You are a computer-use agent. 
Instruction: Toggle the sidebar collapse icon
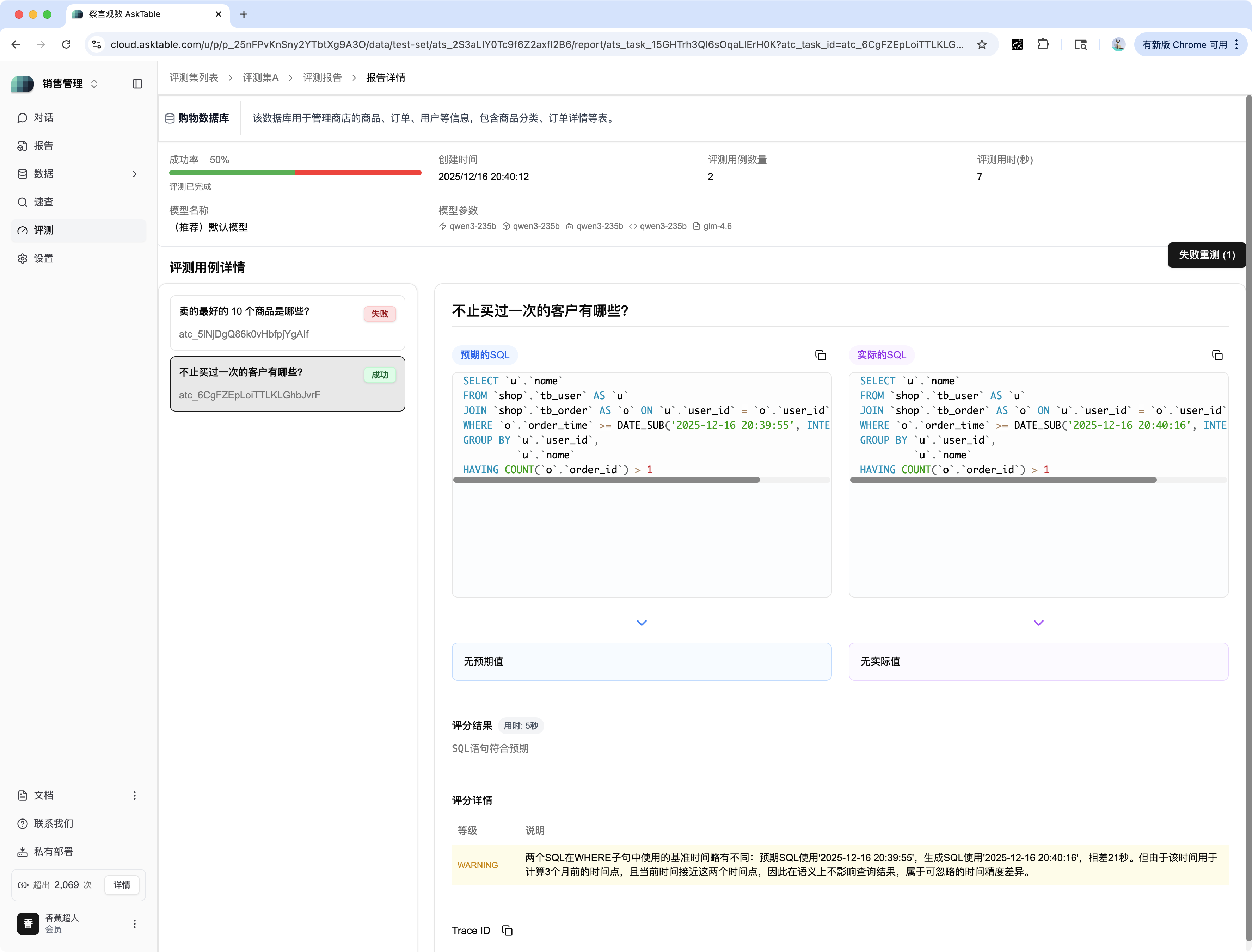137,84
